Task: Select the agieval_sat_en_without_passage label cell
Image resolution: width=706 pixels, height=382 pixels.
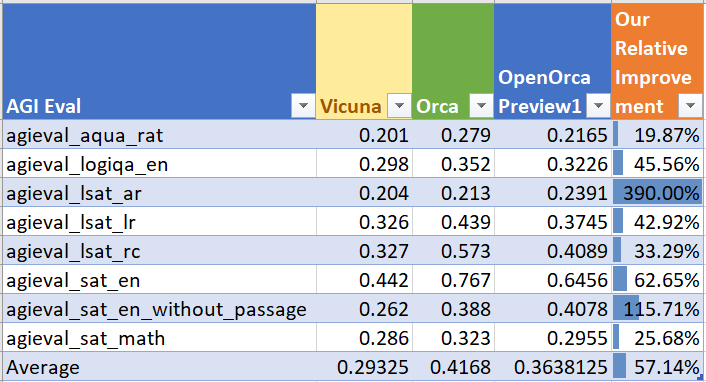Action: click(x=159, y=309)
